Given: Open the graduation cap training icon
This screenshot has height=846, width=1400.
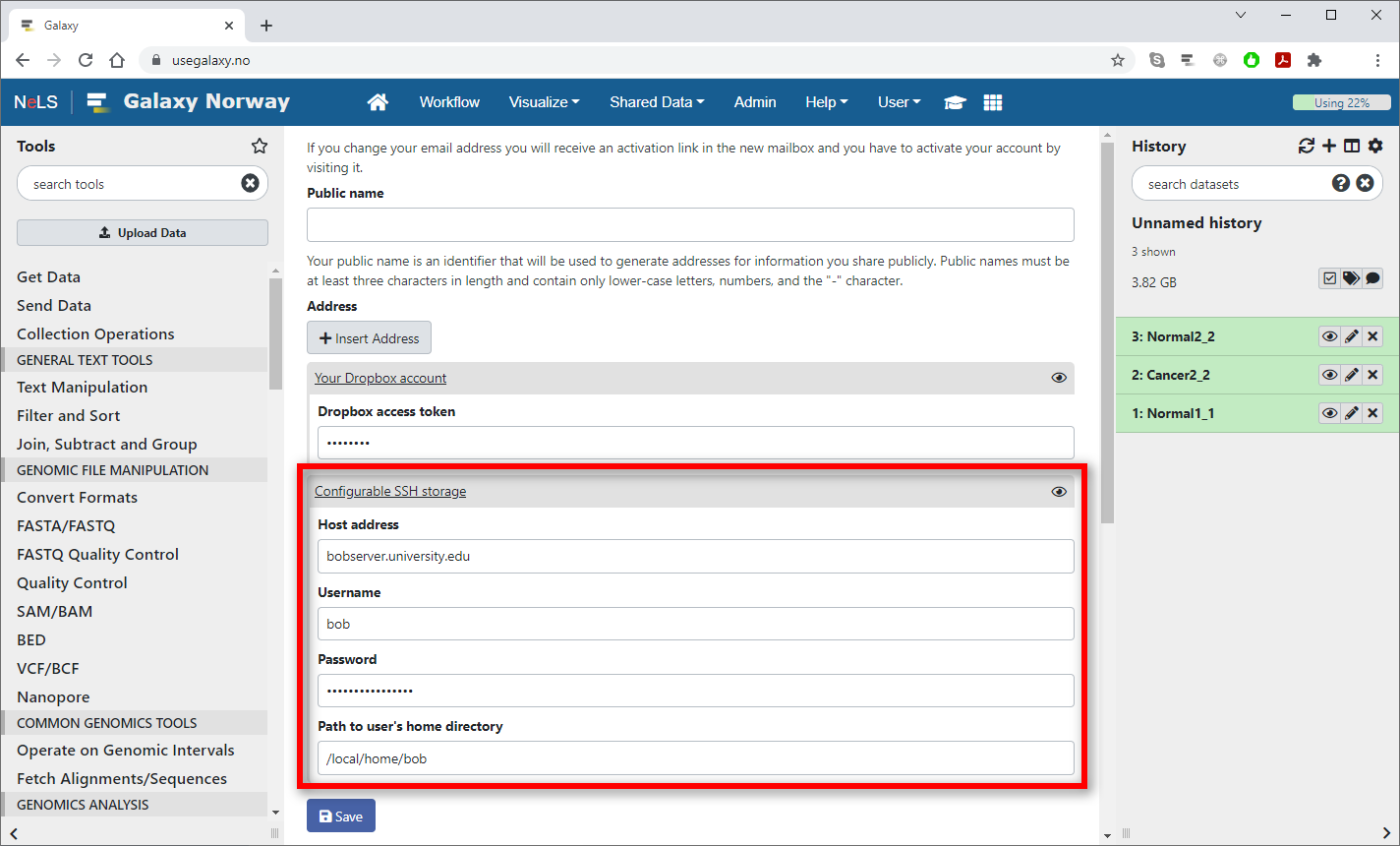Looking at the screenshot, I should [955, 102].
